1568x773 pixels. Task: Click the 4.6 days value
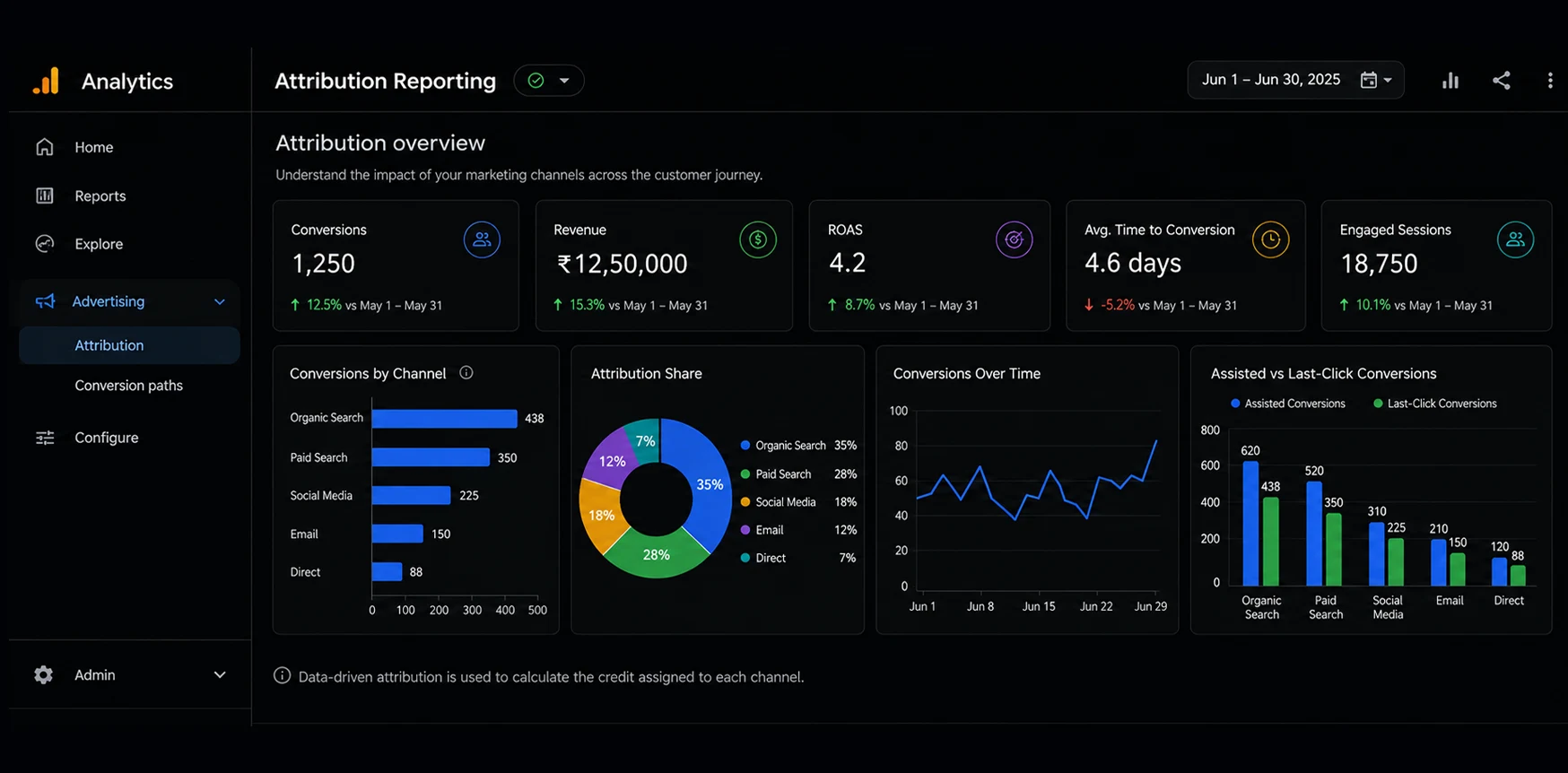1133,264
